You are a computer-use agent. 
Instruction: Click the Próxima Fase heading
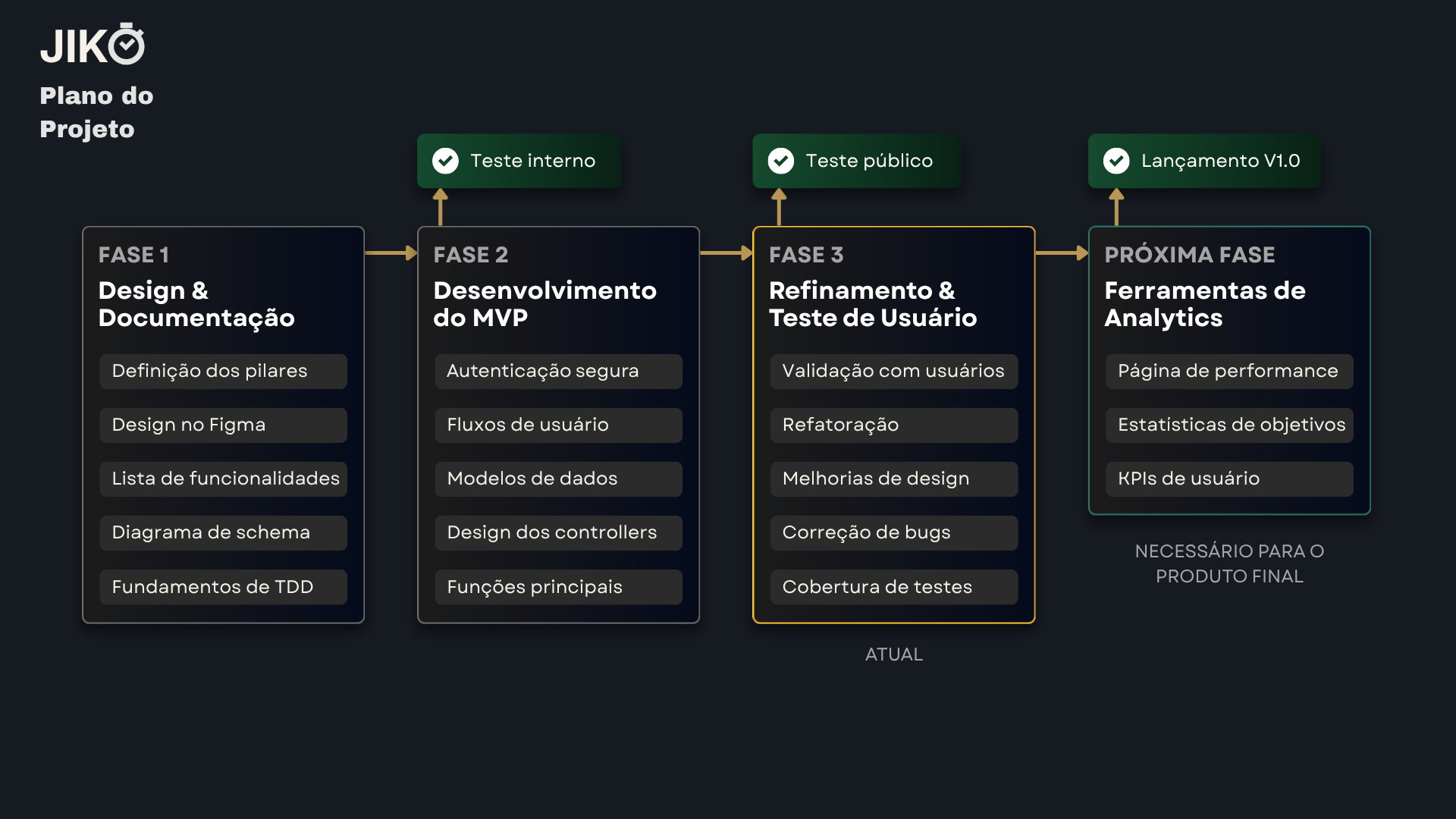point(1189,255)
